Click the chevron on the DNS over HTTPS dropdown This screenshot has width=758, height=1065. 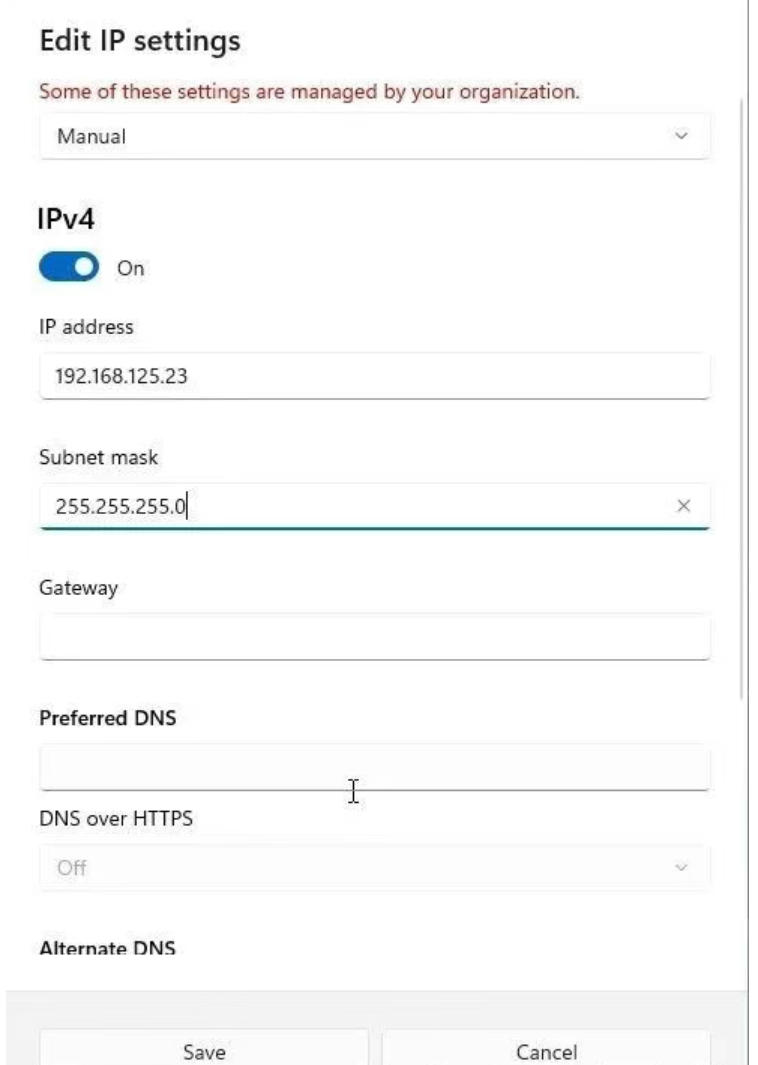click(681, 867)
